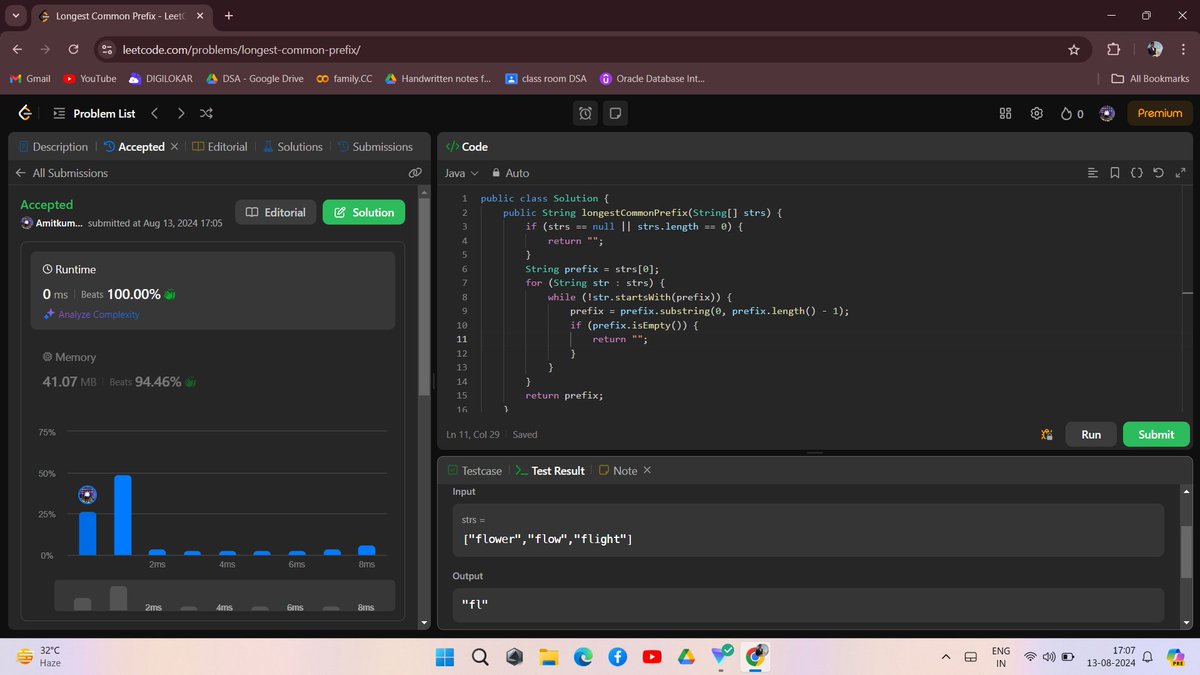Switch to Testcase tab

pyautogui.click(x=475, y=470)
